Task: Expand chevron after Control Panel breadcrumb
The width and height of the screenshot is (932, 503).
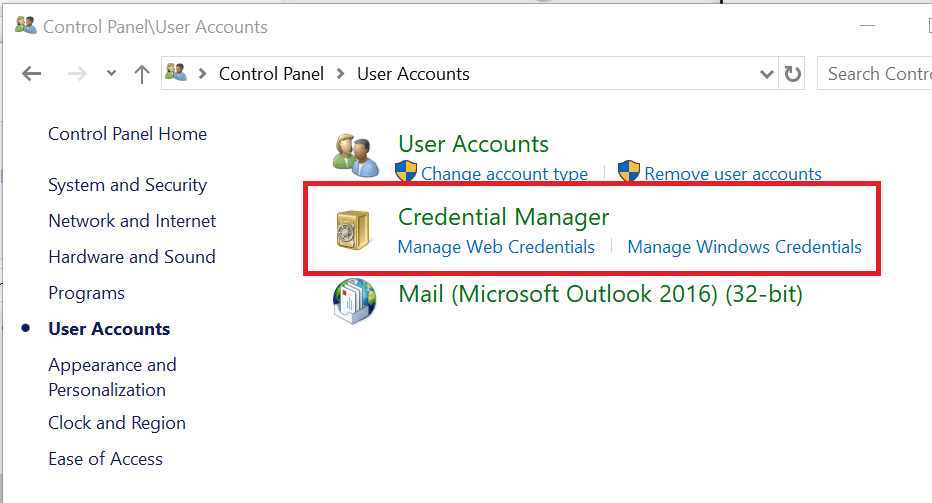Action: point(341,74)
